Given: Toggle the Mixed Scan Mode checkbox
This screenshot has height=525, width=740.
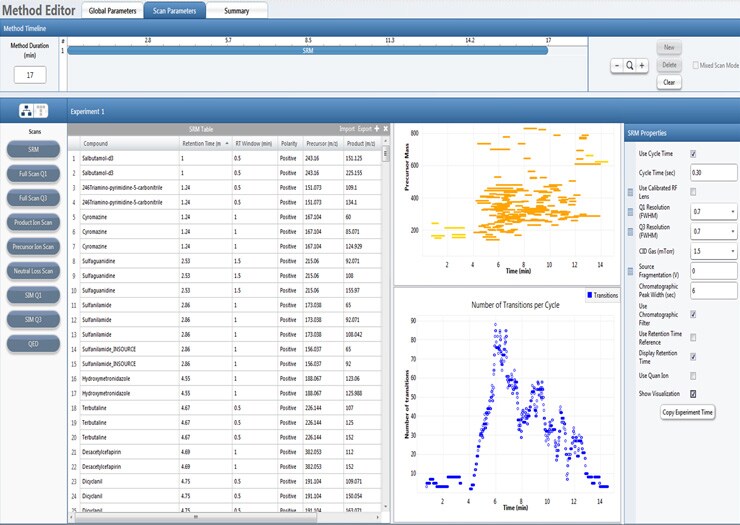Looking at the screenshot, I should [696, 66].
